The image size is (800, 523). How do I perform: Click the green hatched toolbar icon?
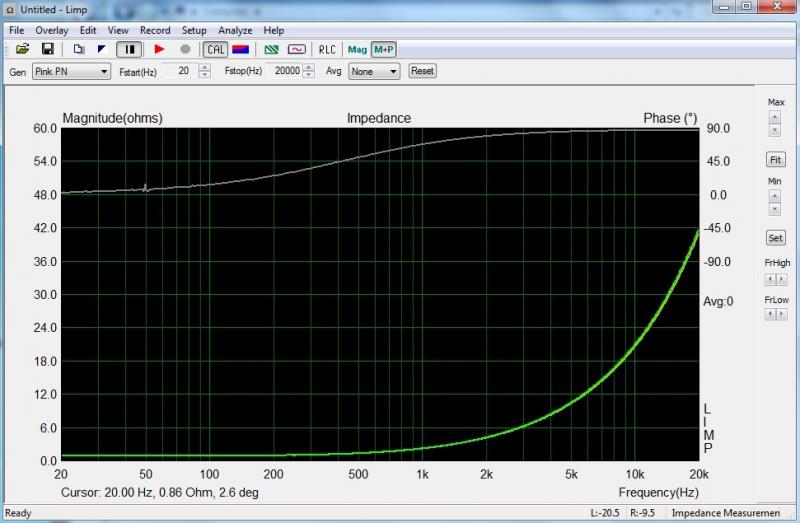[x=271, y=49]
